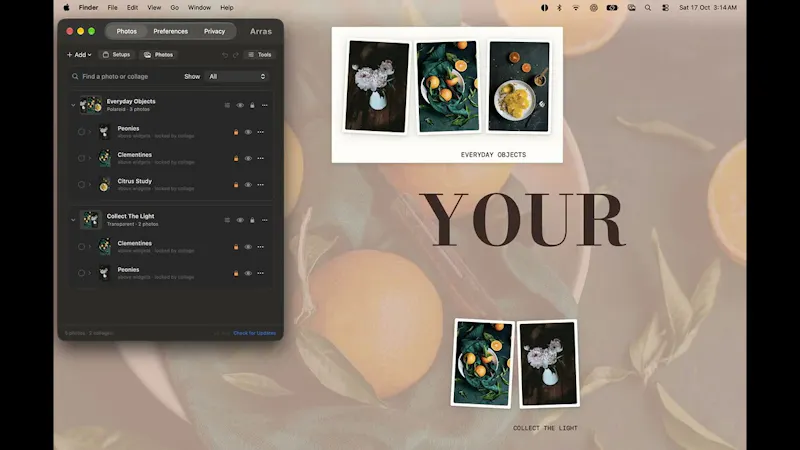
Task: Click the orange lock on Peonies under Everyday Objects
Action: pos(236,132)
